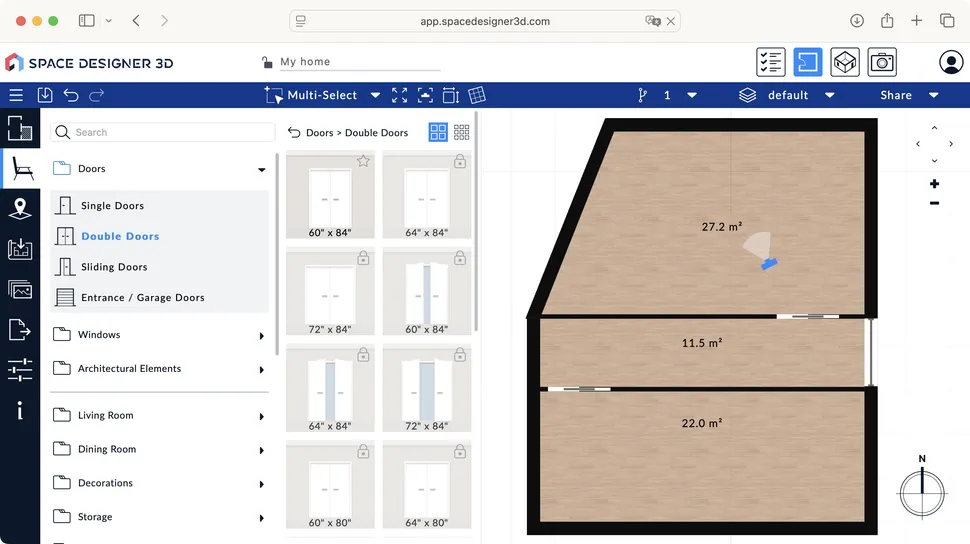
Task: Toggle the lock icon beside My home
Action: click(267, 62)
